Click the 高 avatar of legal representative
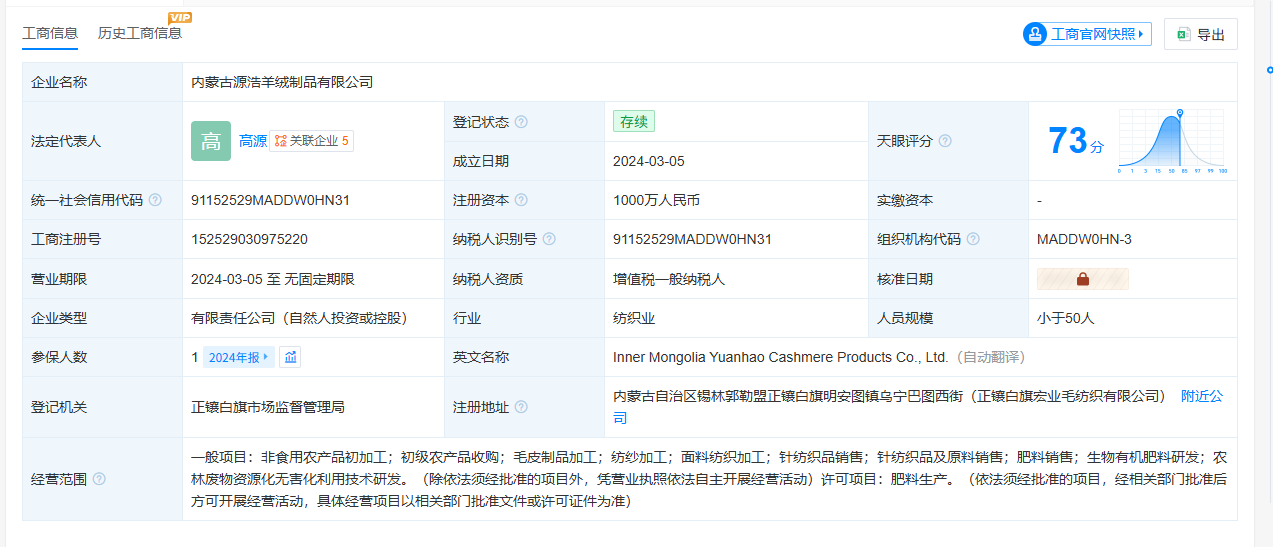 click(x=211, y=141)
